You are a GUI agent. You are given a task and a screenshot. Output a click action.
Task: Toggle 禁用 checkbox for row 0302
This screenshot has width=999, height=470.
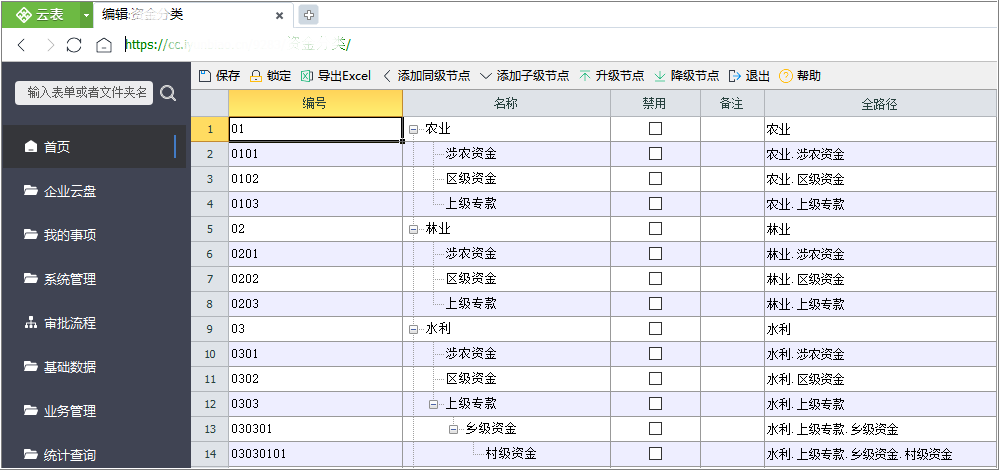pos(655,378)
